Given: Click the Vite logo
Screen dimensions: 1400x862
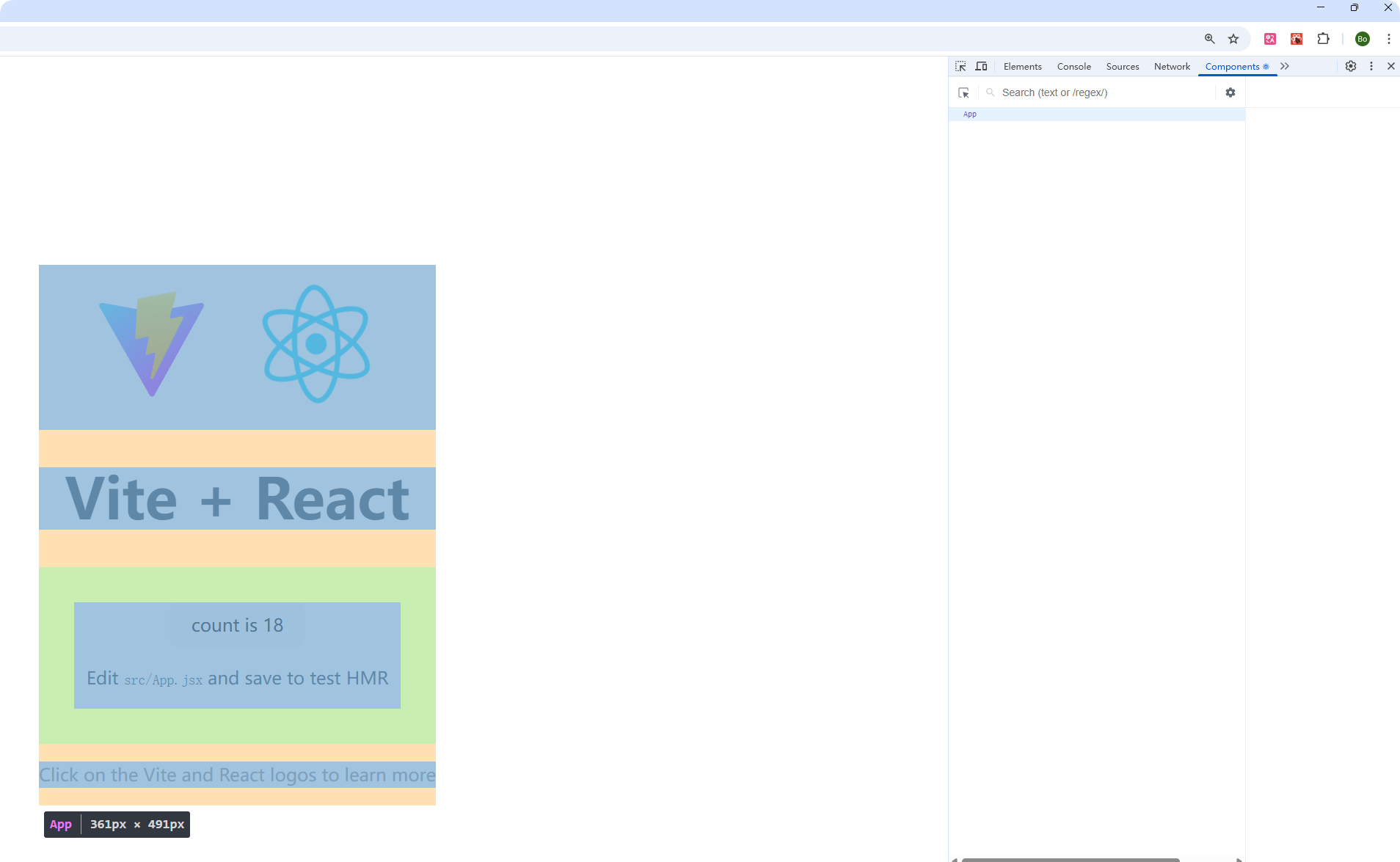Looking at the screenshot, I should tap(152, 343).
